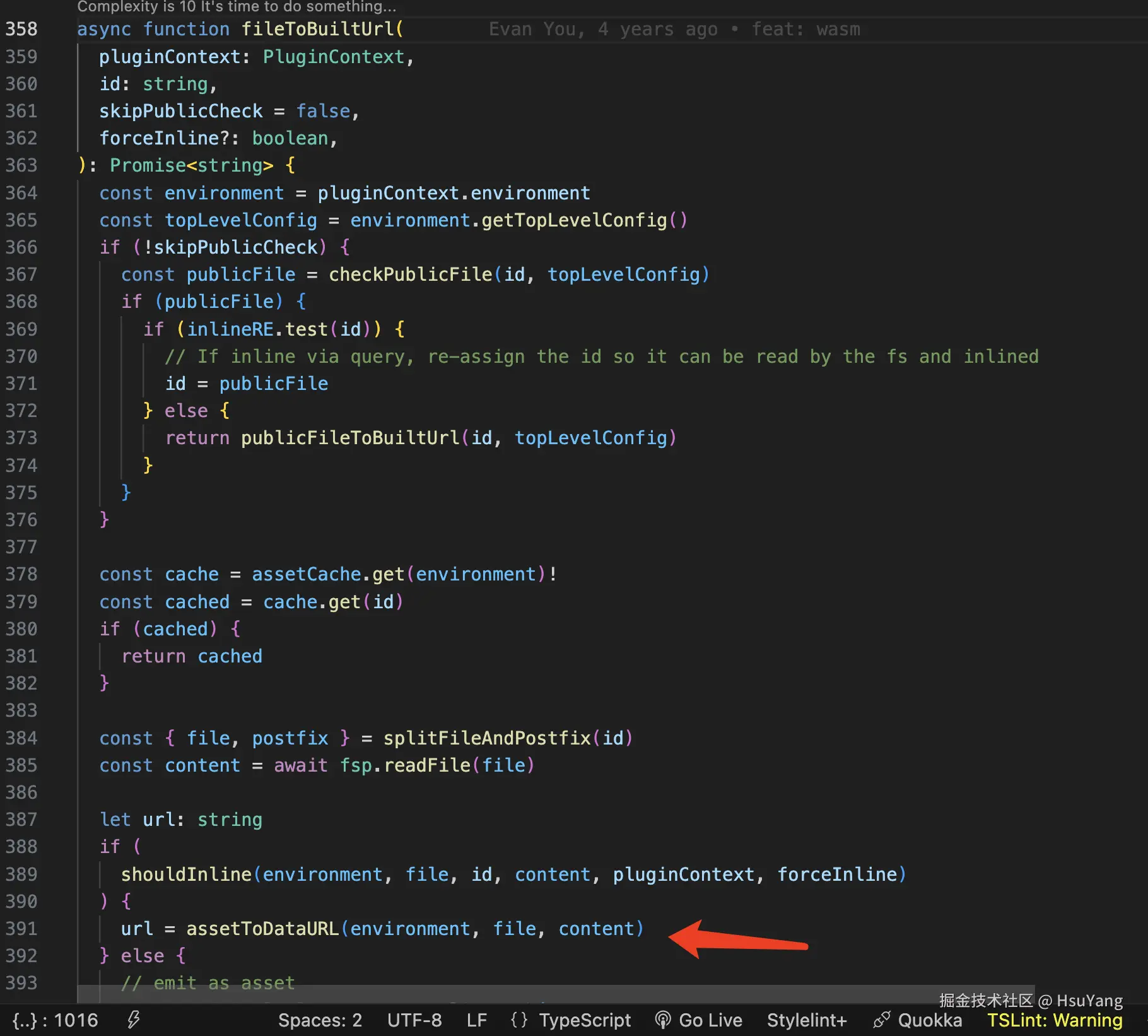Open the Spaces: 2 indentation setting
This screenshot has height=1036, width=1148.
point(320,1020)
